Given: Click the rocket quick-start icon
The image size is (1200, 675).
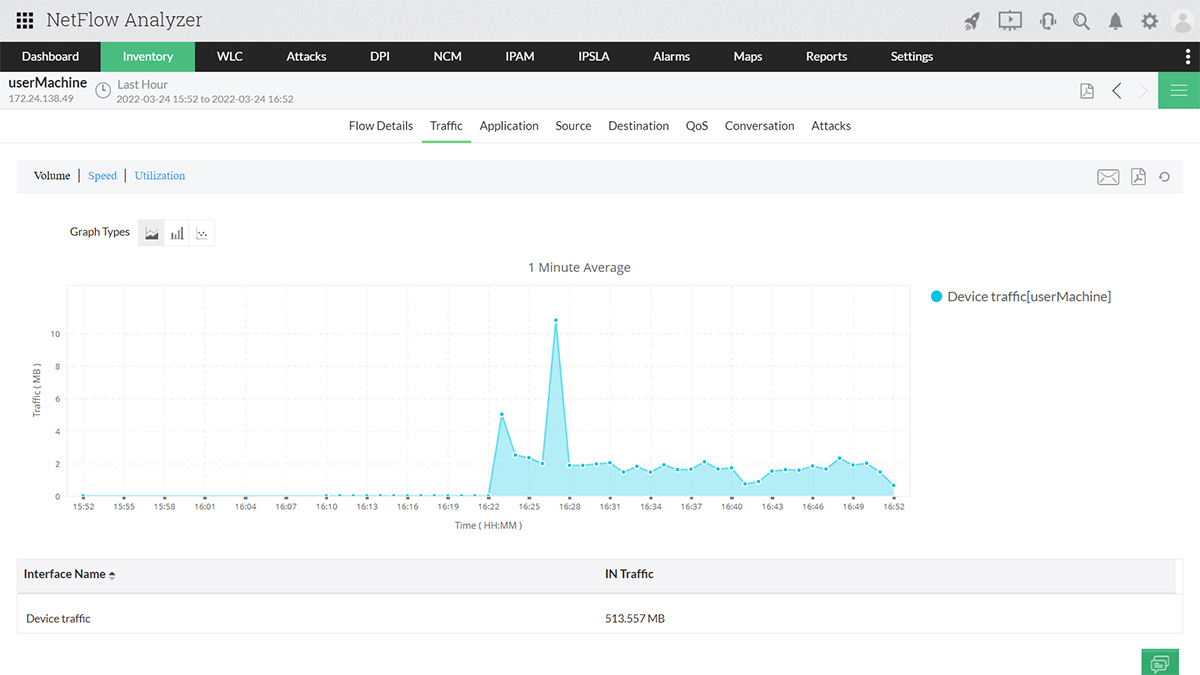Looking at the screenshot, I should [x=972, y=21].
